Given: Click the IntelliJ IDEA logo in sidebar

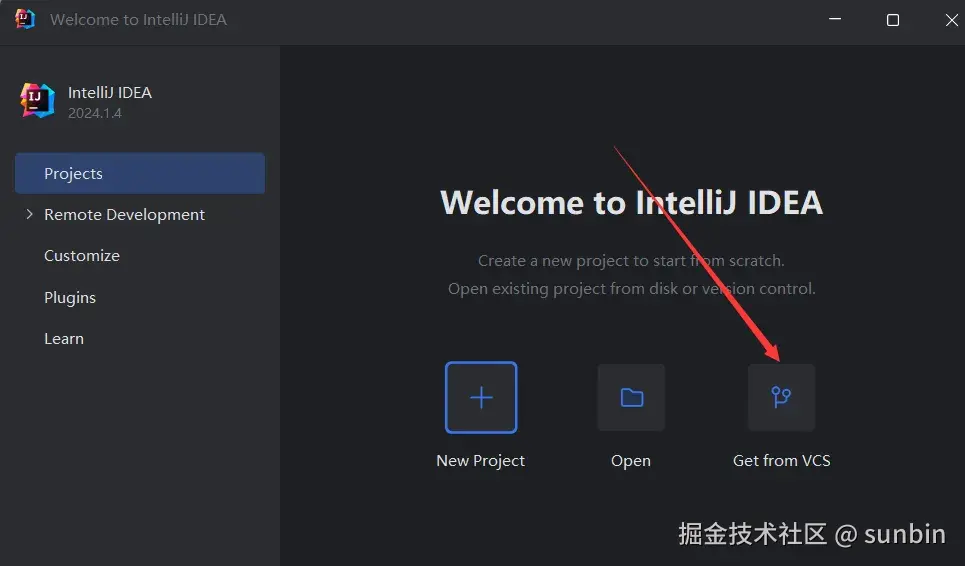Looking at the screenshot, I should [x=37, y=101].
